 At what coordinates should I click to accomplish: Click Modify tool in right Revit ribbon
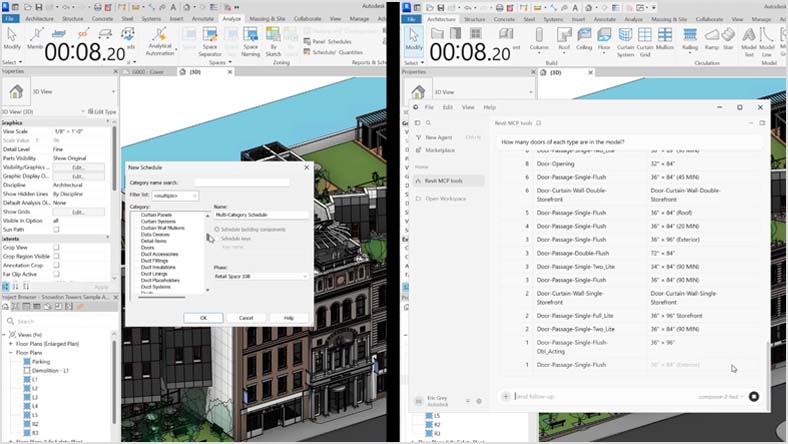pos(414,39)
